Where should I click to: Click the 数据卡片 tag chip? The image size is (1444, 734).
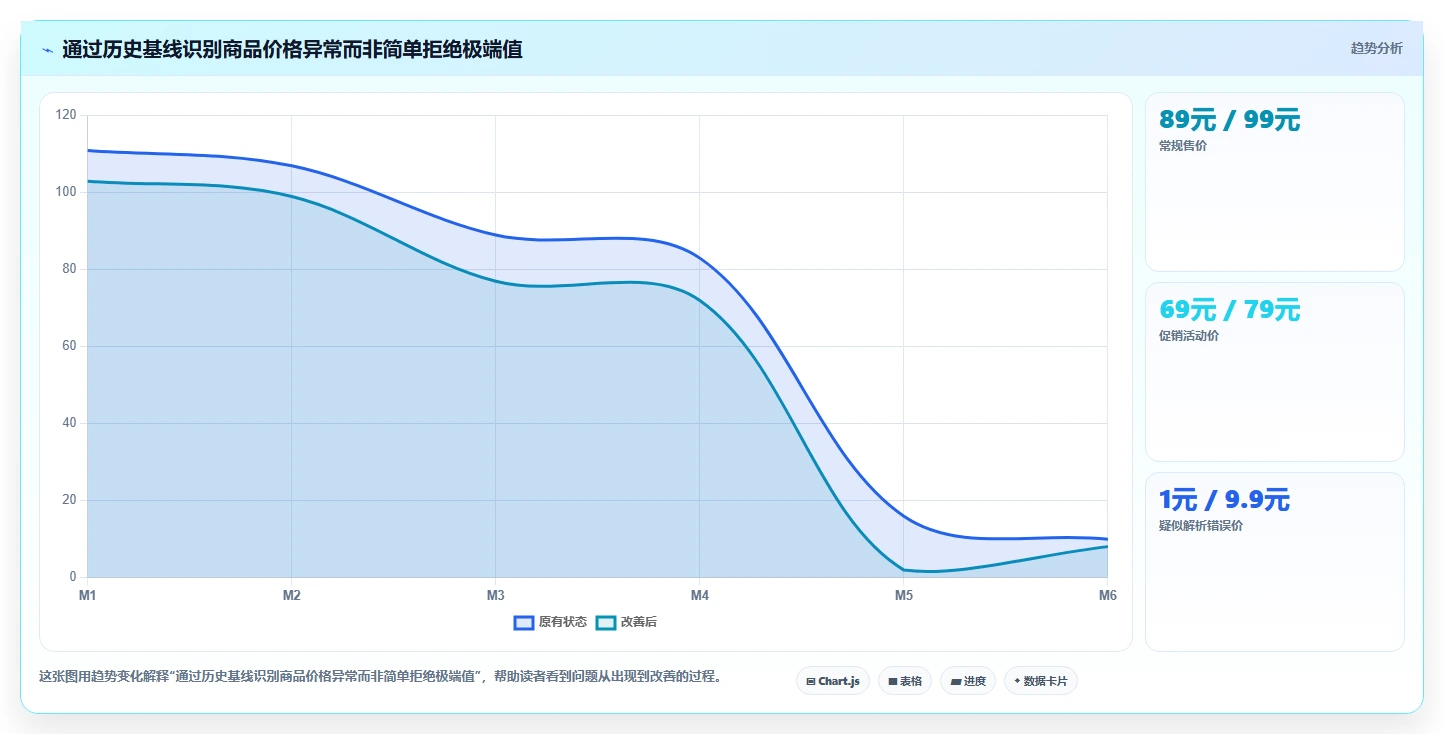click(1041, 681)
